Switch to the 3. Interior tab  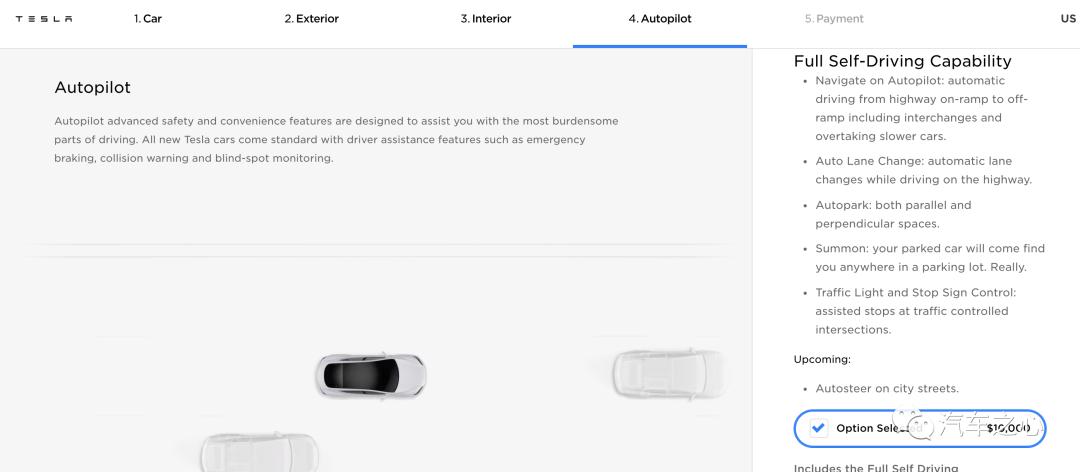[x=486, y=19]
